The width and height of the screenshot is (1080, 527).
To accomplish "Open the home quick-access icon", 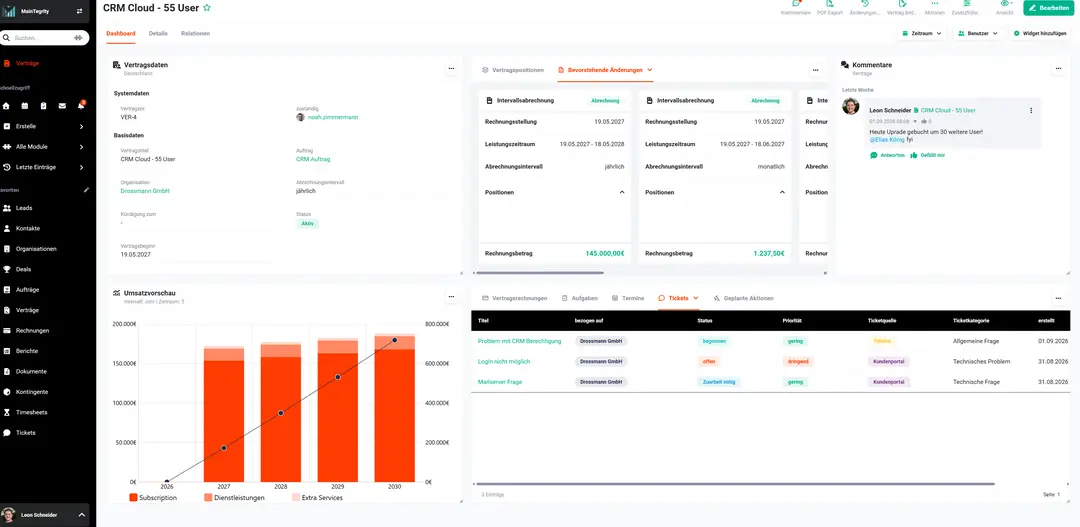I will pyautogui.click(x=6, y=106).
